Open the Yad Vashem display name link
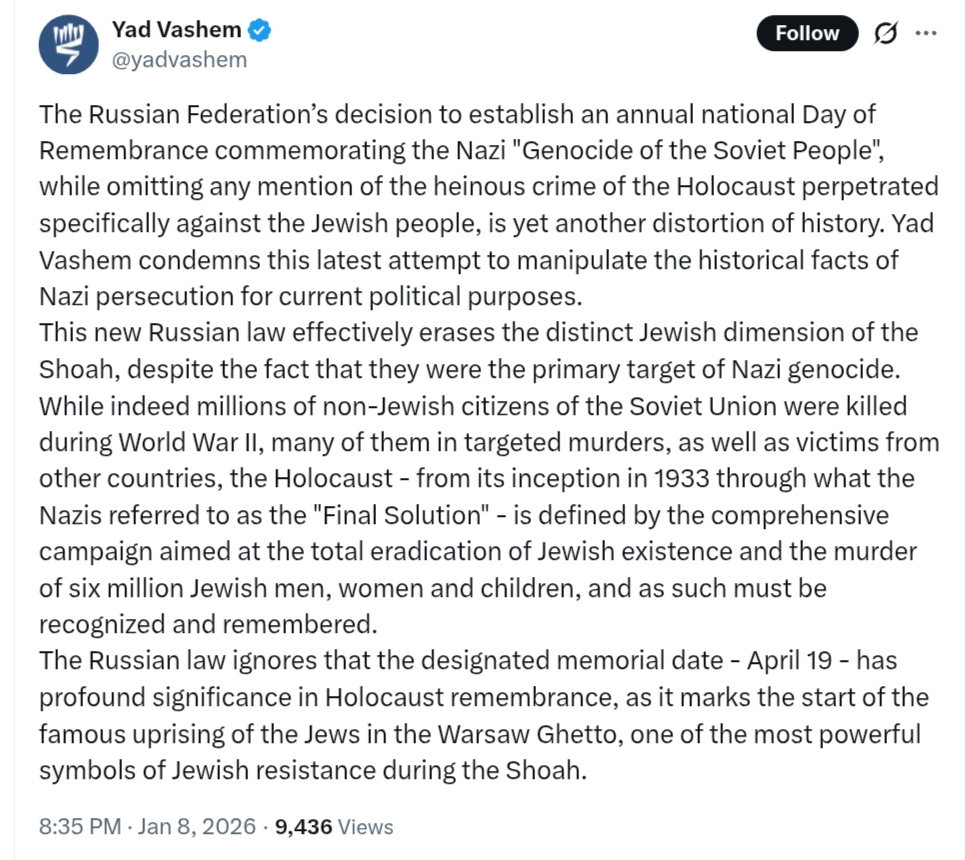965x860 pixels. pyautogui.click(x=176, y=31)
